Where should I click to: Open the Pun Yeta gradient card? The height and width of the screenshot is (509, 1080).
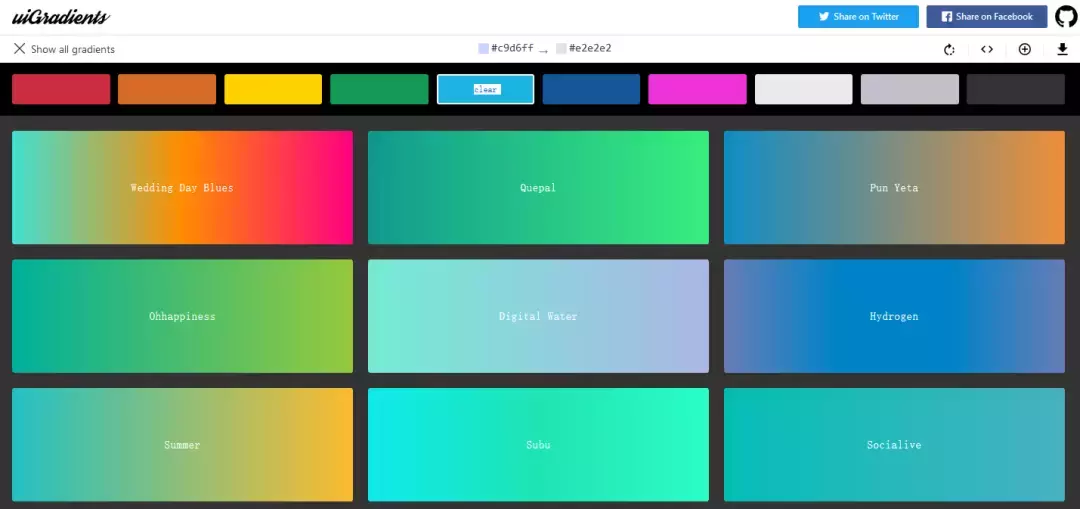click(894, 187)
